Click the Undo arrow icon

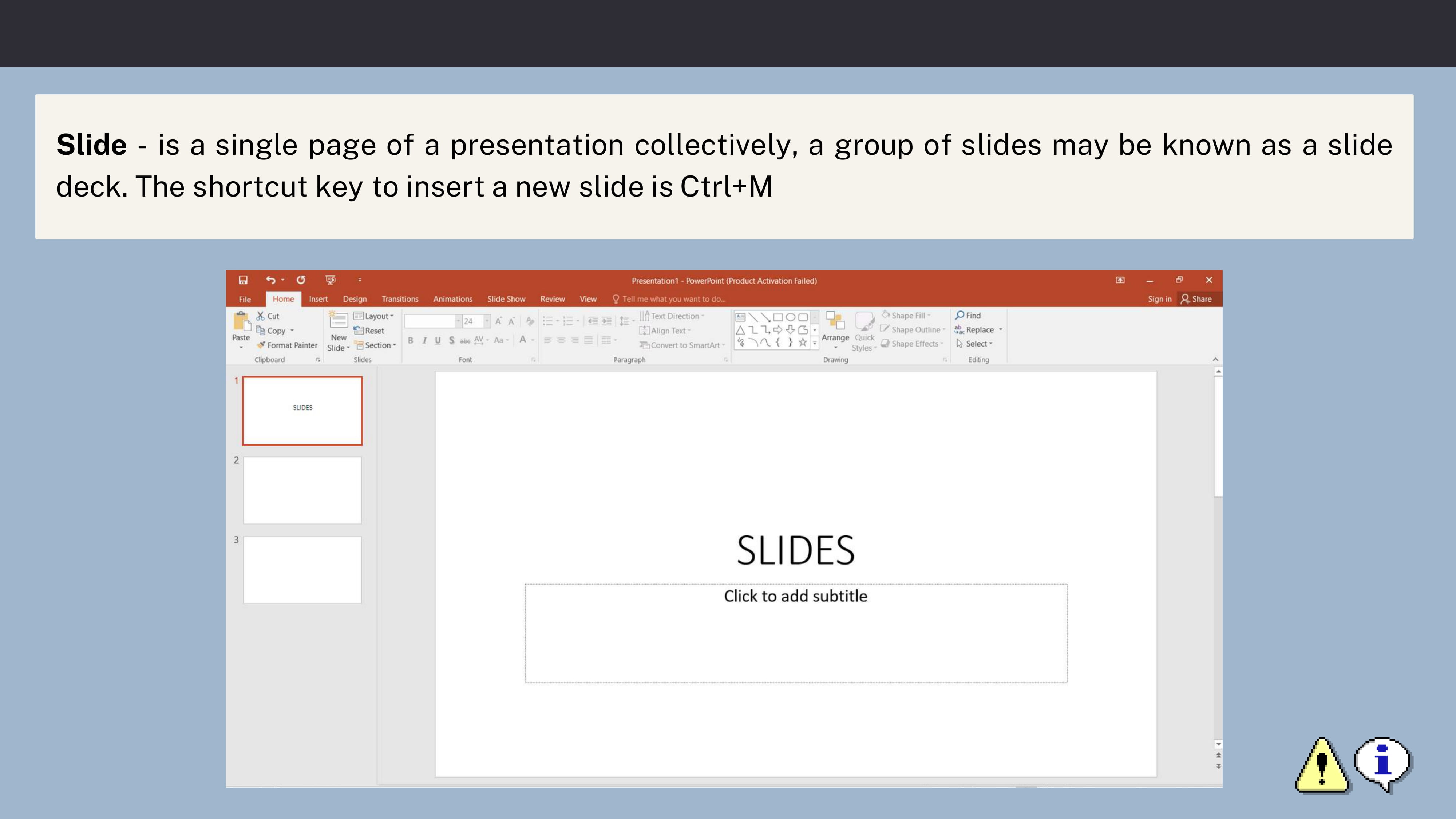click(x=271, y=280)
